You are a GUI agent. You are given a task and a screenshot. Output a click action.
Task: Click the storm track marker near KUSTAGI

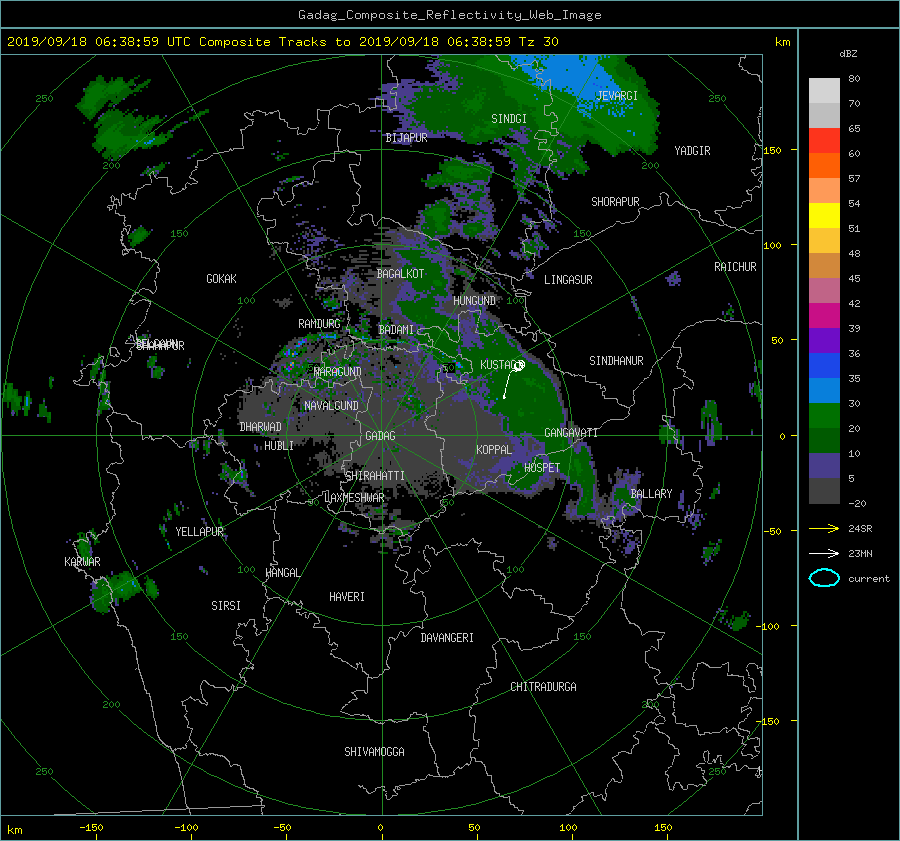(518, 366)
